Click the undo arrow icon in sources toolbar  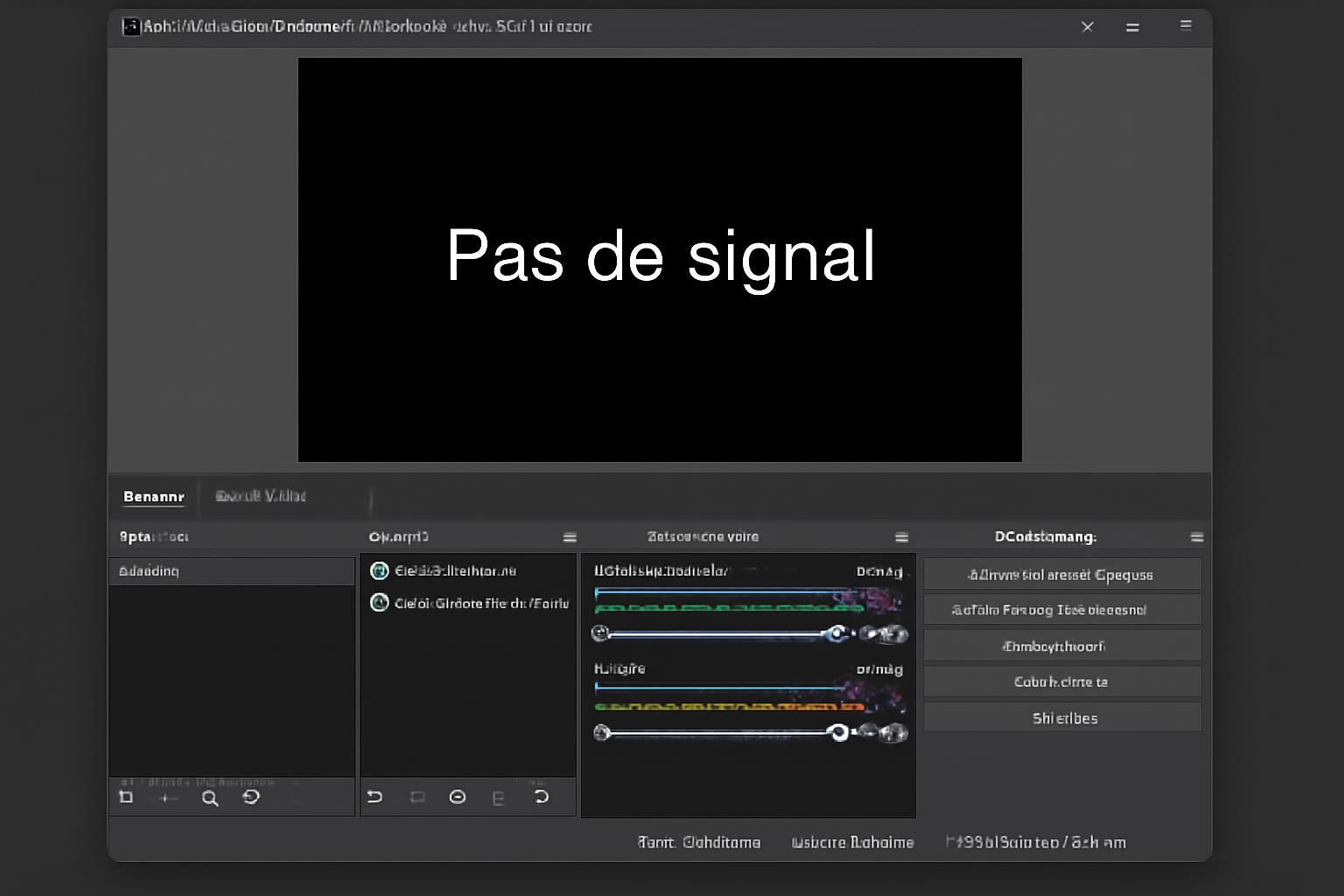374,796
